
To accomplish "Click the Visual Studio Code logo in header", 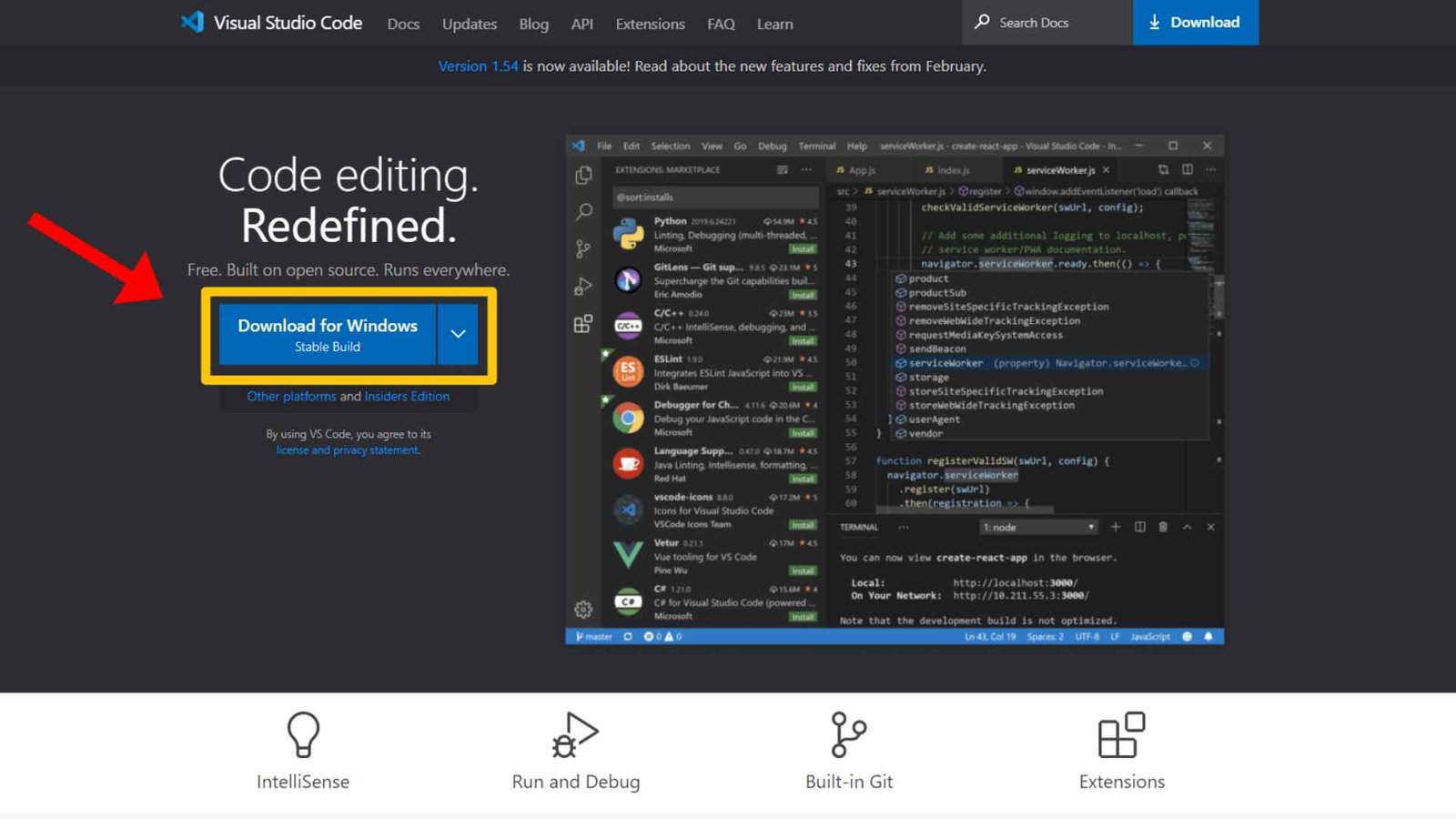I will pos(271,23).
